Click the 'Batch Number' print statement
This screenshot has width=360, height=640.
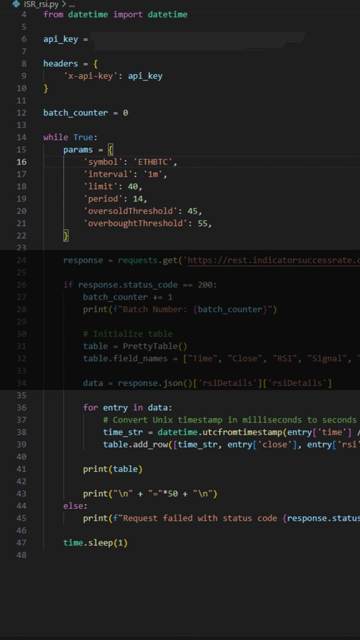pyautogui.click(x=180, y=309)
